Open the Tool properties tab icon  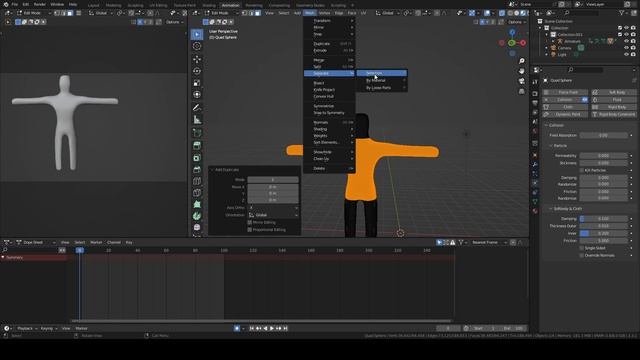pyautogui.click(x=535, y=83)
